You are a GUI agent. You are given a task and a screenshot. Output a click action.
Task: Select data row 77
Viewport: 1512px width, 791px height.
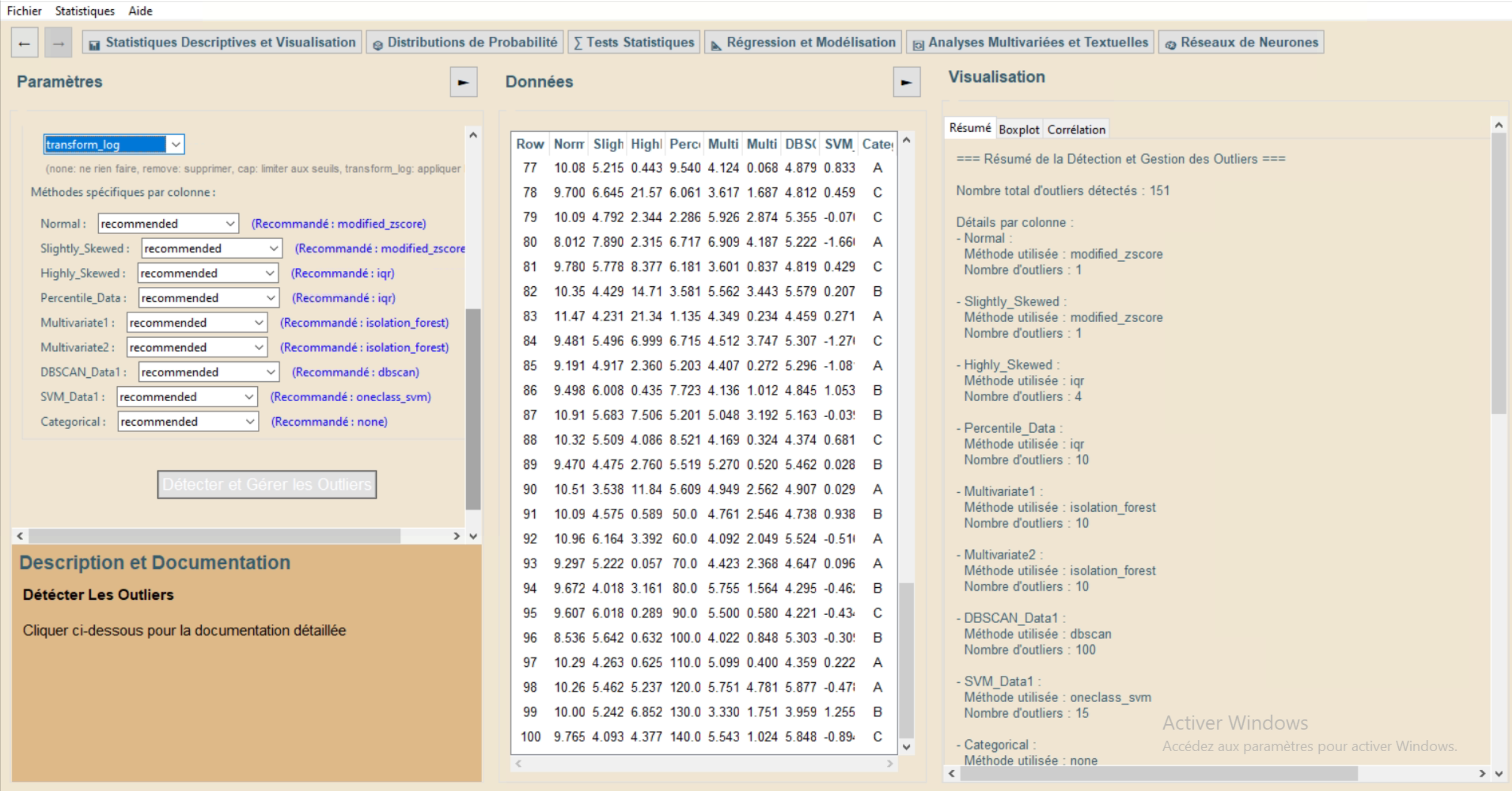click(x=703, y=168)
